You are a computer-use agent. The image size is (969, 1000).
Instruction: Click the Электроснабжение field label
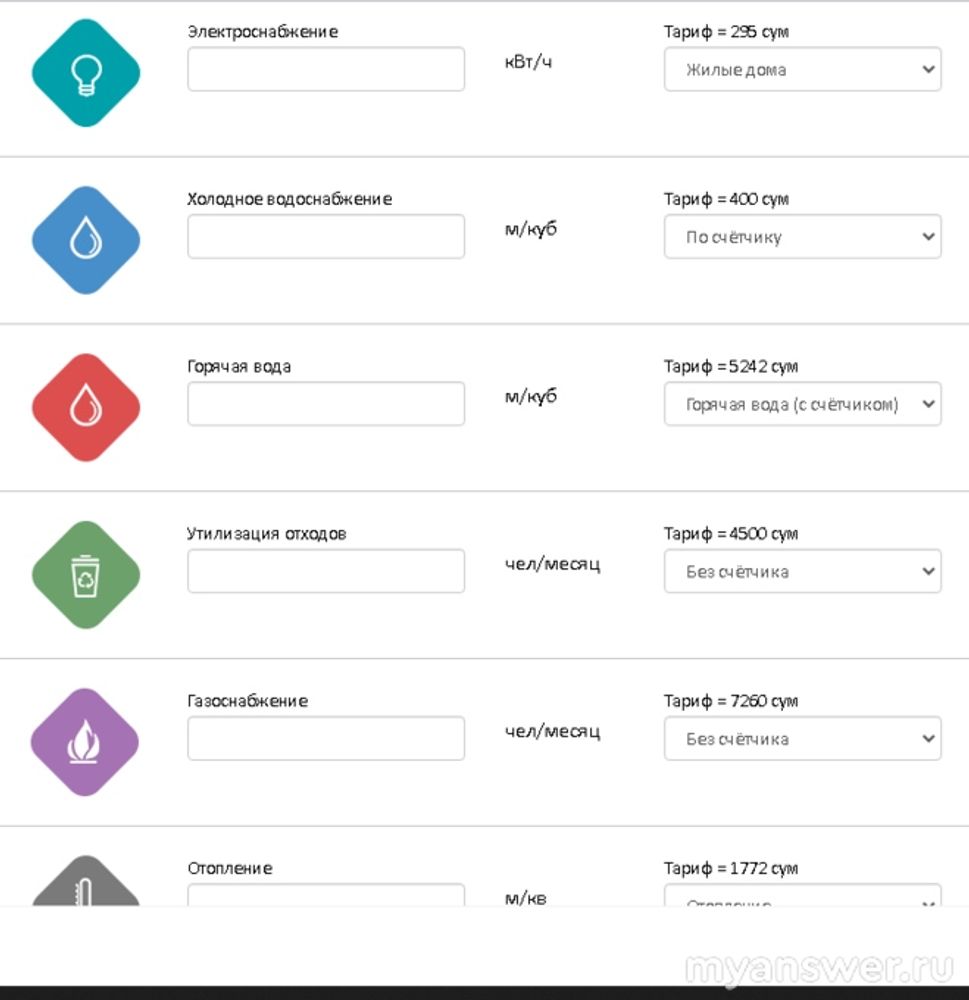262,32
